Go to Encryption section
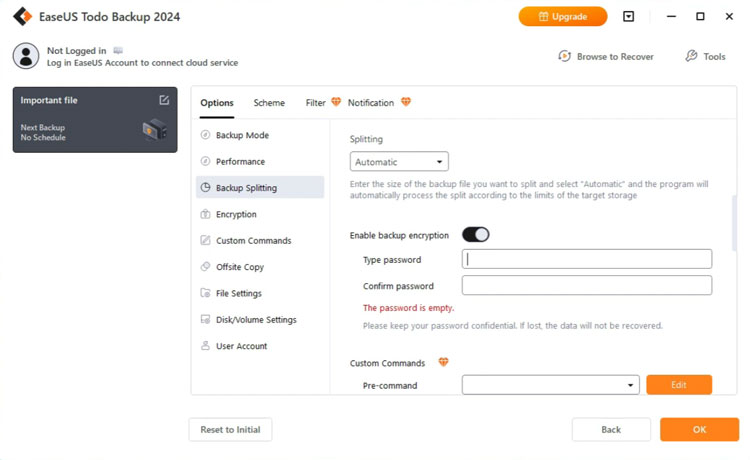 (x=260, y=214)
